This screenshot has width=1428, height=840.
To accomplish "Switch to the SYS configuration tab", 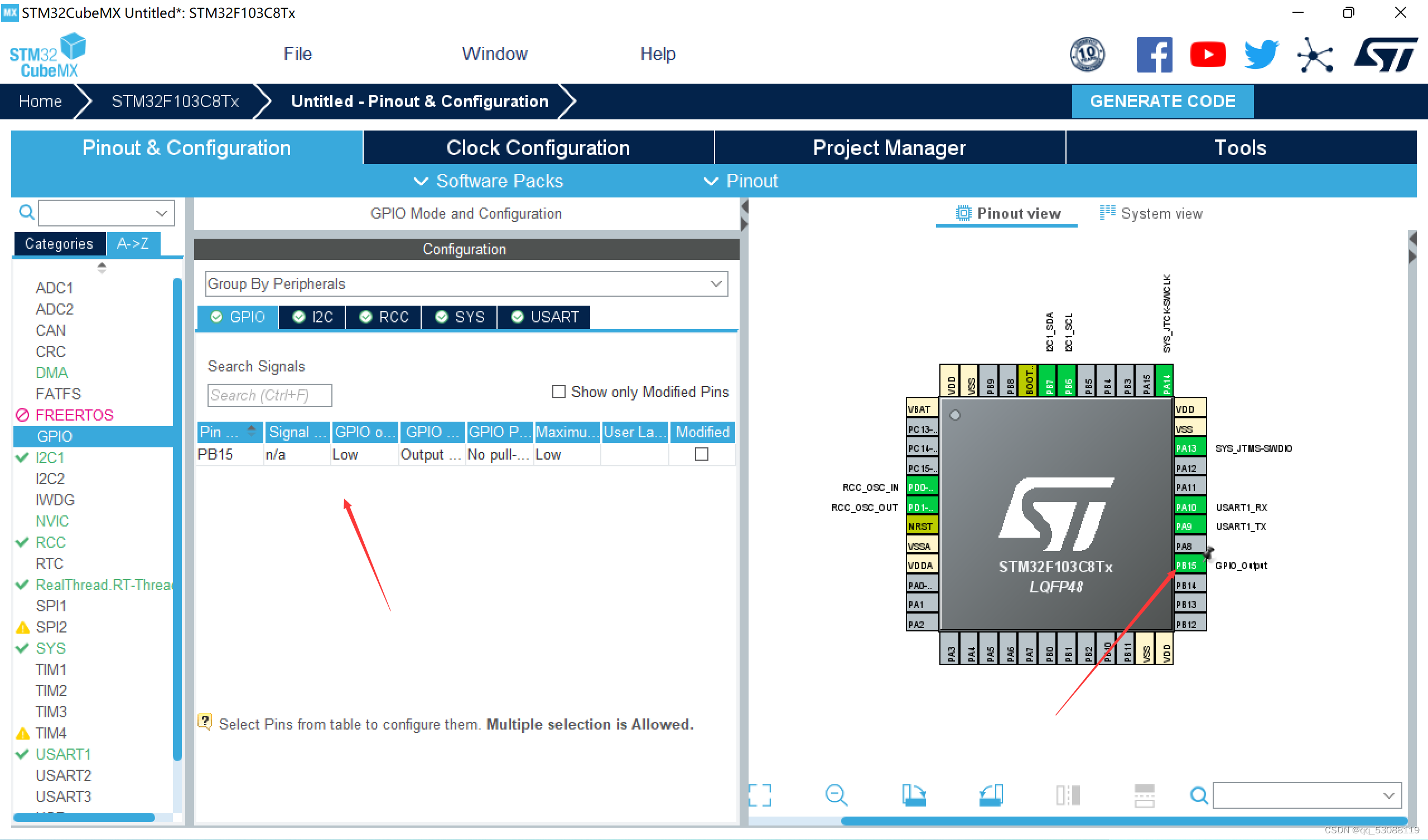I will coord(460,317).
